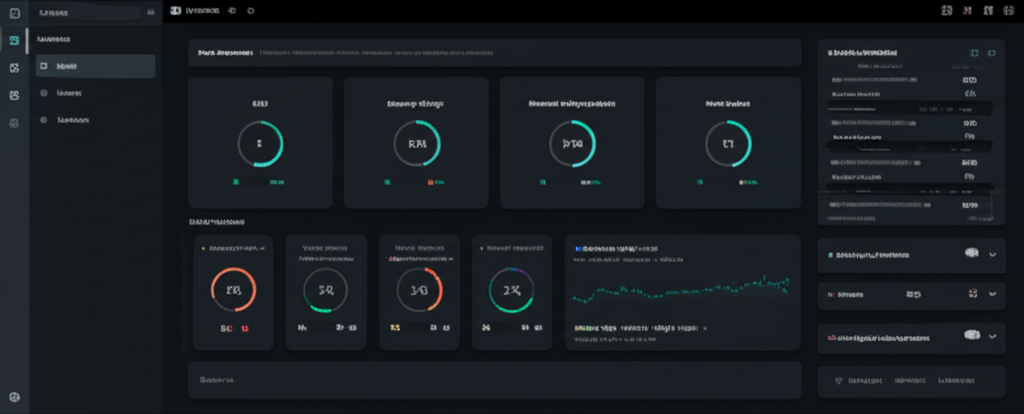Click the top icon in the left icon rail
1024x414 pixels.
click(x=14, y=13)
